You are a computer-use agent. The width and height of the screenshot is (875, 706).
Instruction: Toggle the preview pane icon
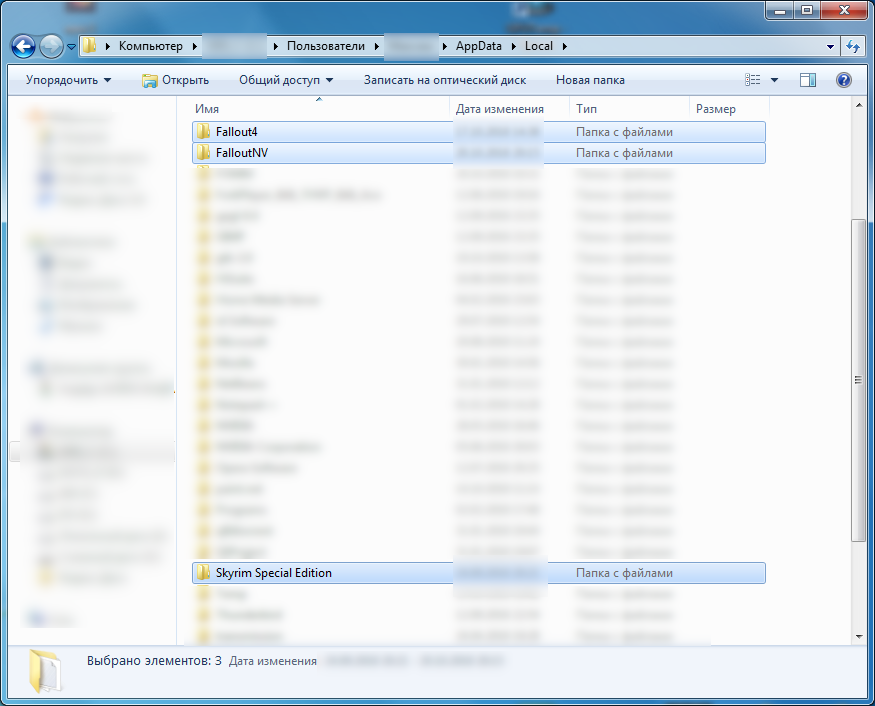(808, 80)
